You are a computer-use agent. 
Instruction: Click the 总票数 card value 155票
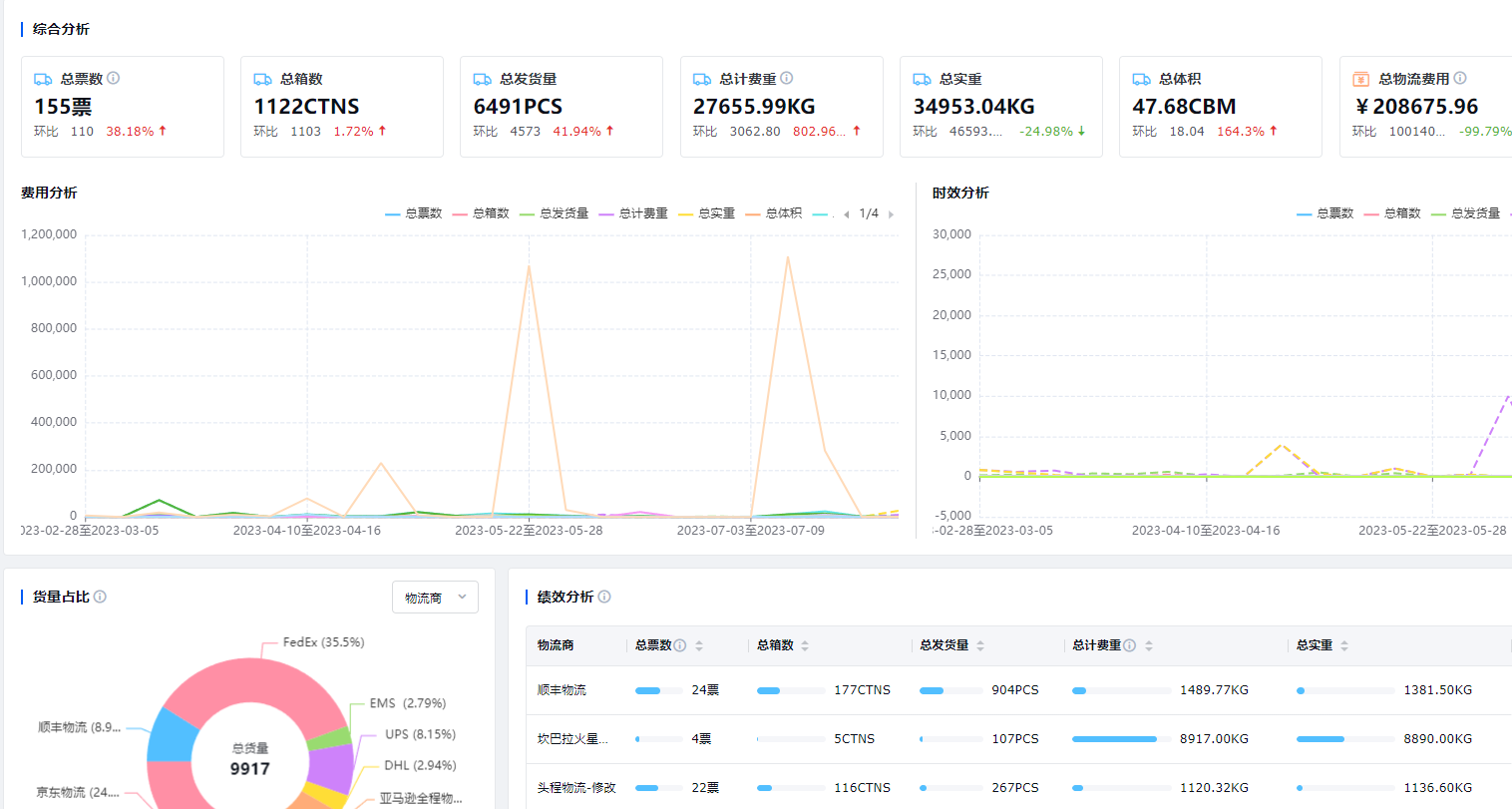[63, 107]
